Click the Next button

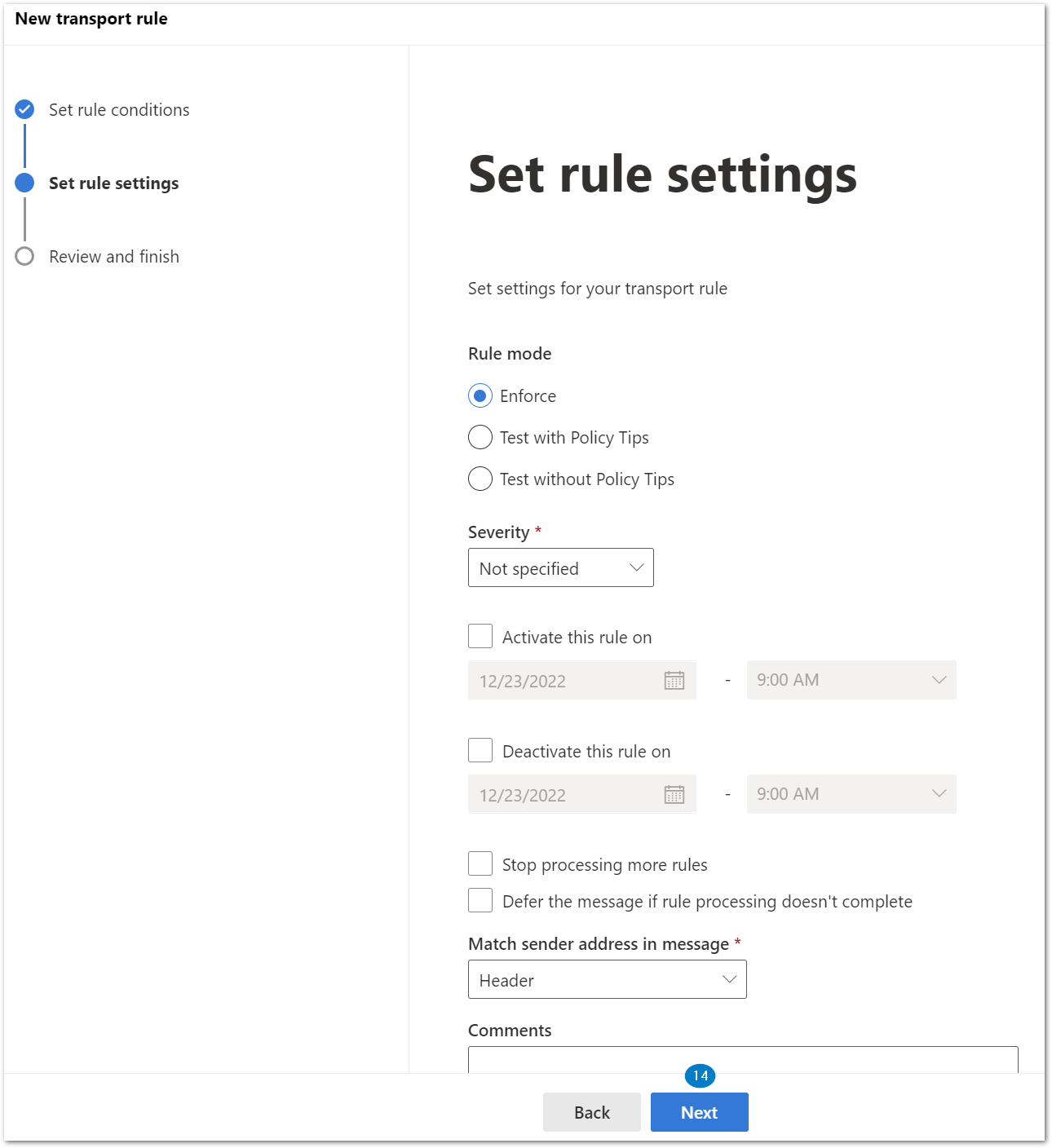pos(700,1112)
